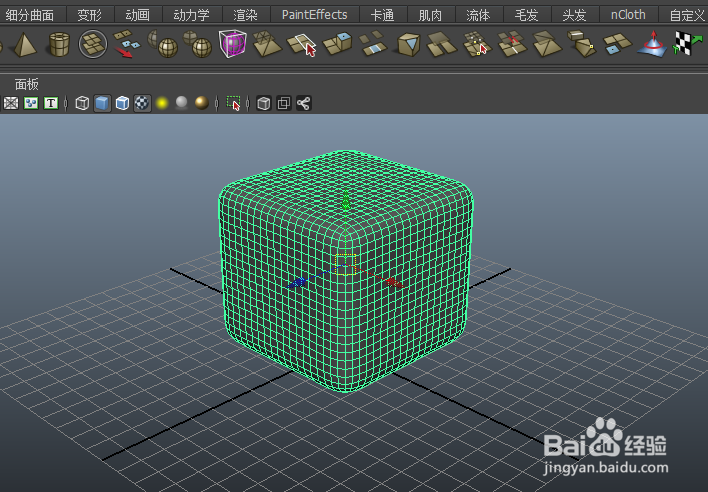Switch viewport to wireframe display

point(82,103)
